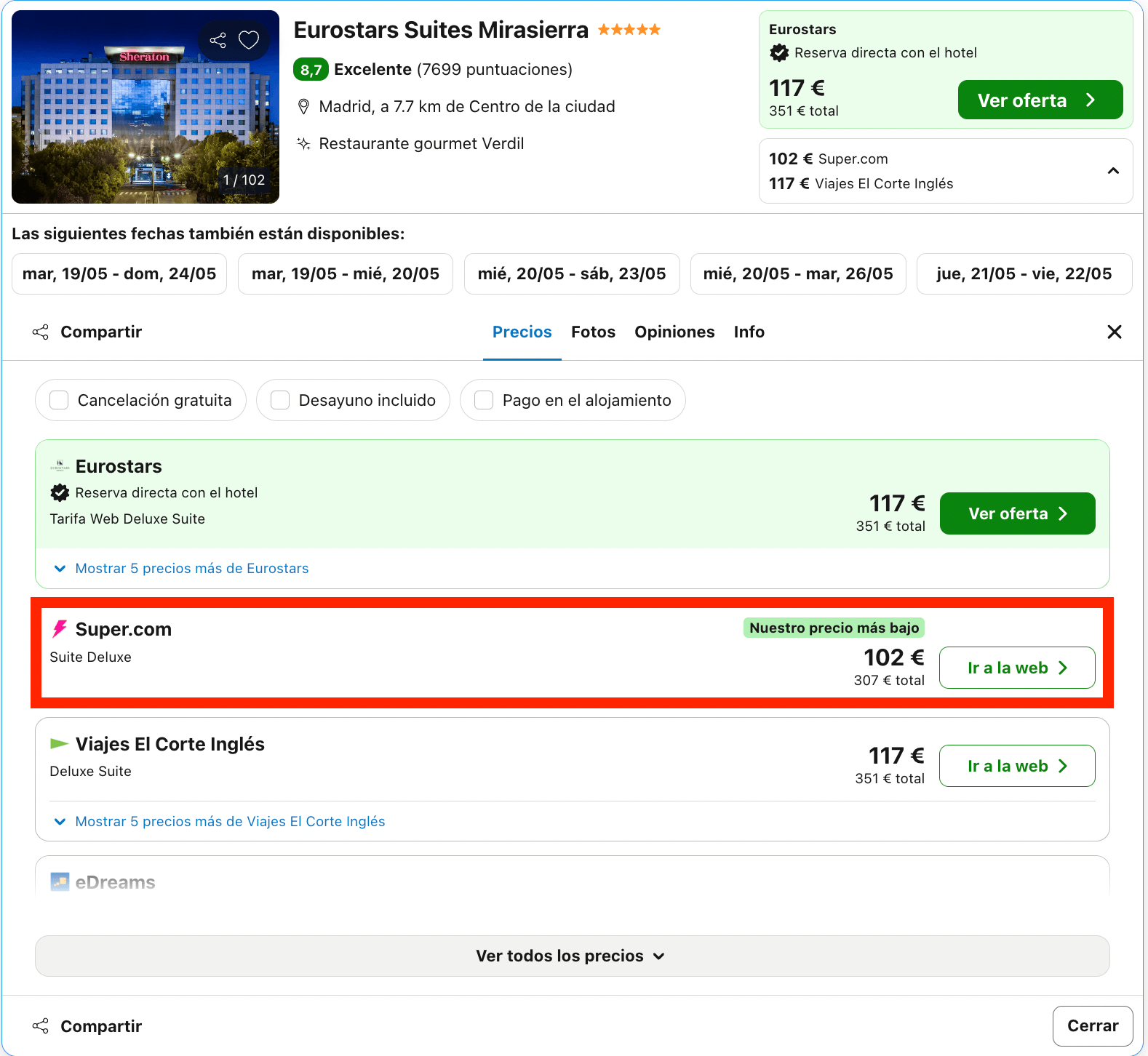
Task: Enable the Cancelación gratuita filter
Action: tap(59, 400)
